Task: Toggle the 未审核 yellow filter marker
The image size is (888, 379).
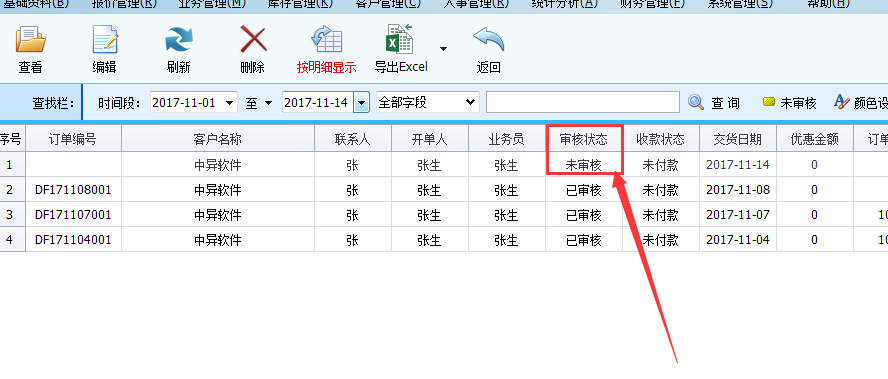Action: tap(769, 103)
